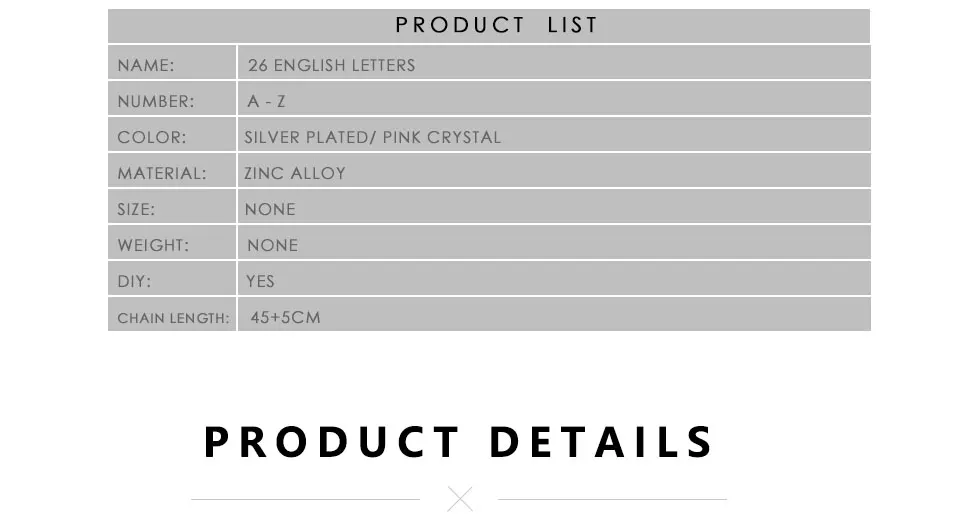This screenshot has height=519, width=960.
Task: Click the NUMBER: label cell
Action: tap(172, 99)
